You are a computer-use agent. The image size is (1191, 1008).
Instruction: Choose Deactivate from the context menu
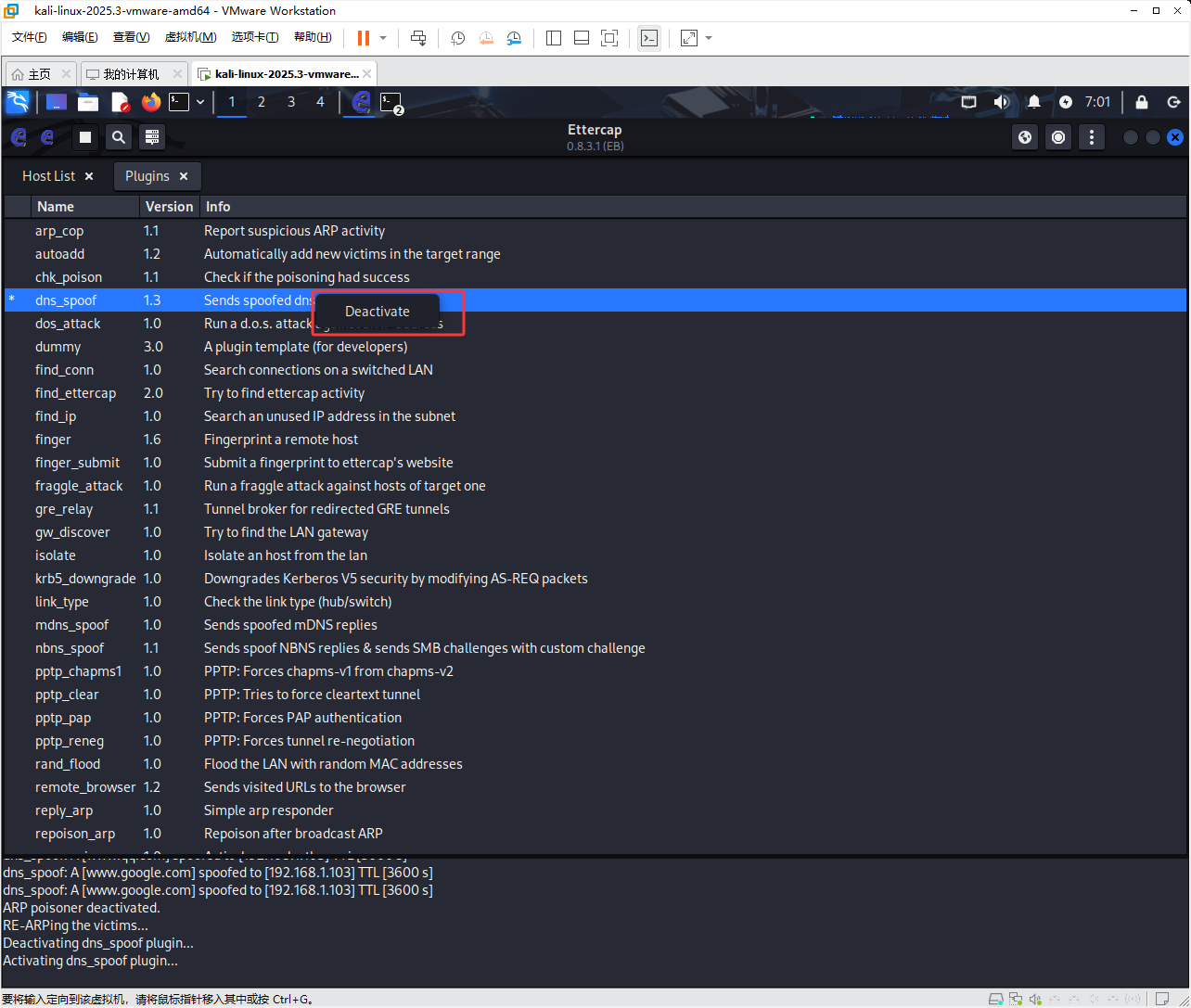pyautogui.click(x=378, y=312)
